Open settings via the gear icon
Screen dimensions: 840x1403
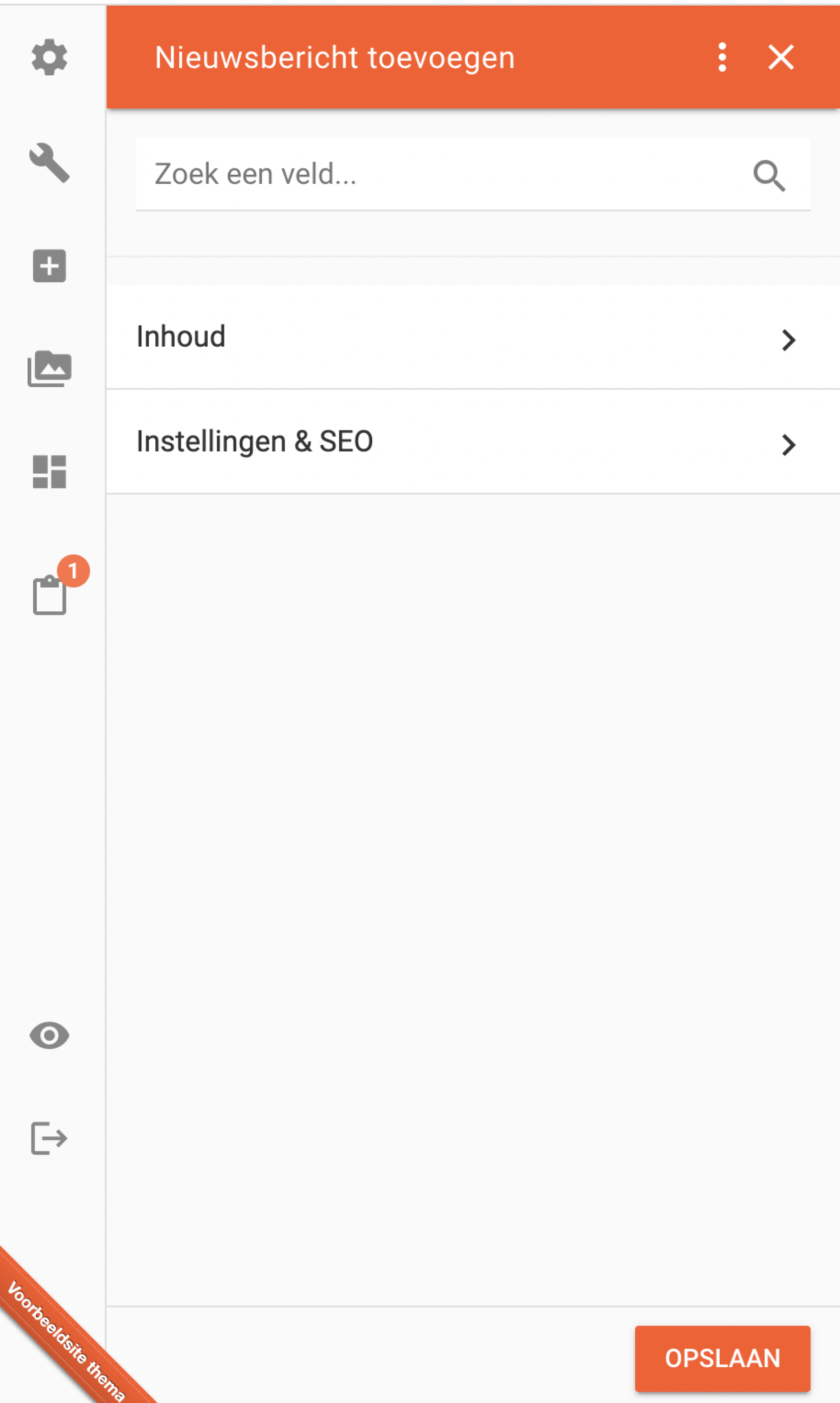coord(49,57)
